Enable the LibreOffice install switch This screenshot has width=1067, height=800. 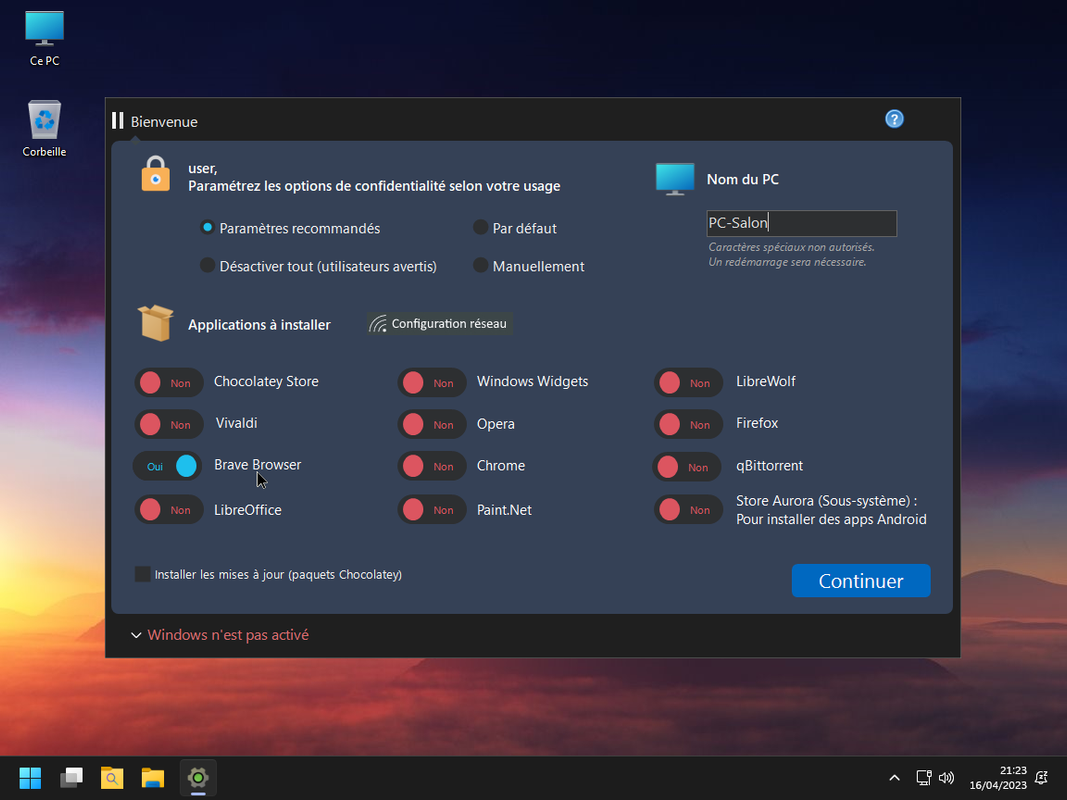[x=169, y=510]
